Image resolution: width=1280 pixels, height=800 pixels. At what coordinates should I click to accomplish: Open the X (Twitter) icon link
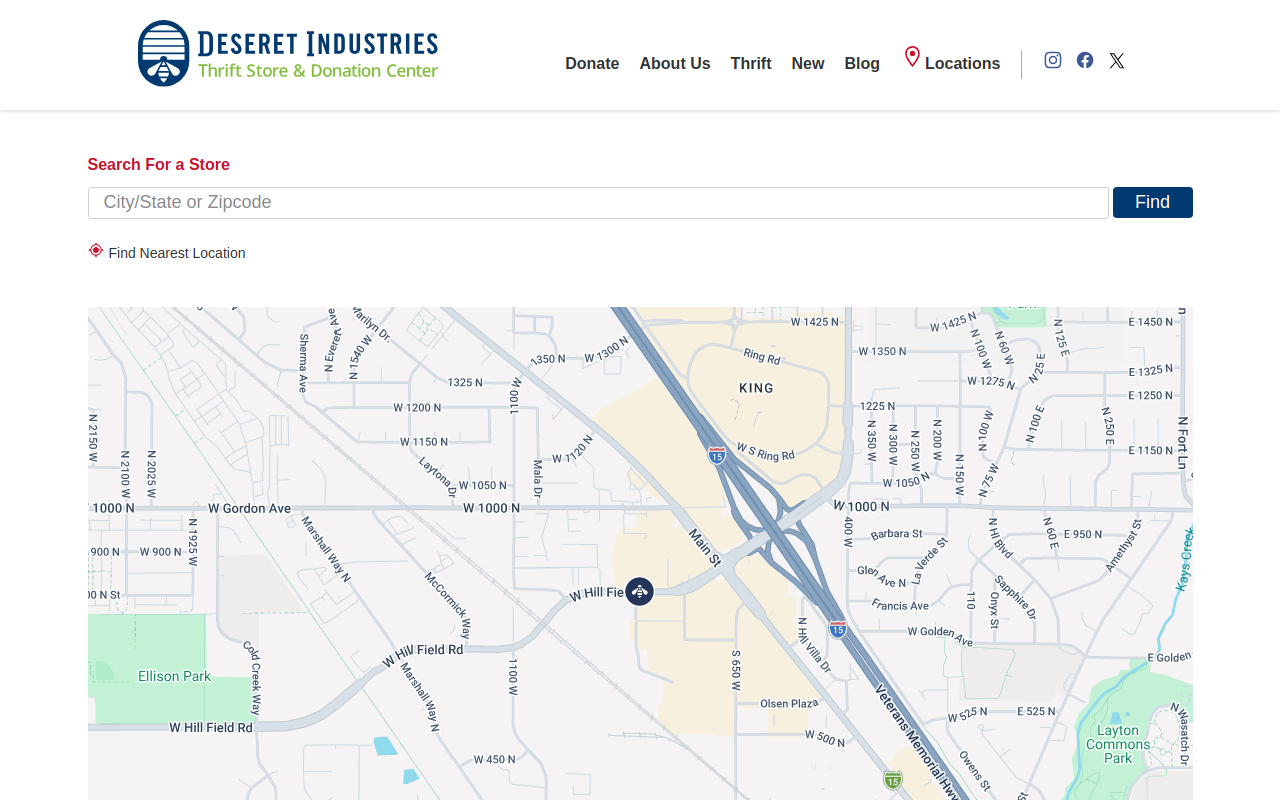click(1117, 61)
